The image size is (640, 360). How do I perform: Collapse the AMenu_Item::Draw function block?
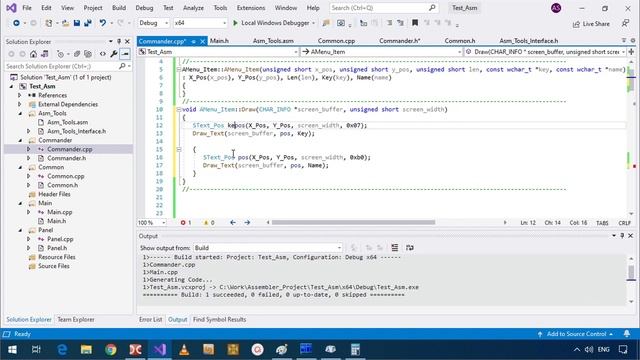[x=178, y=109]
